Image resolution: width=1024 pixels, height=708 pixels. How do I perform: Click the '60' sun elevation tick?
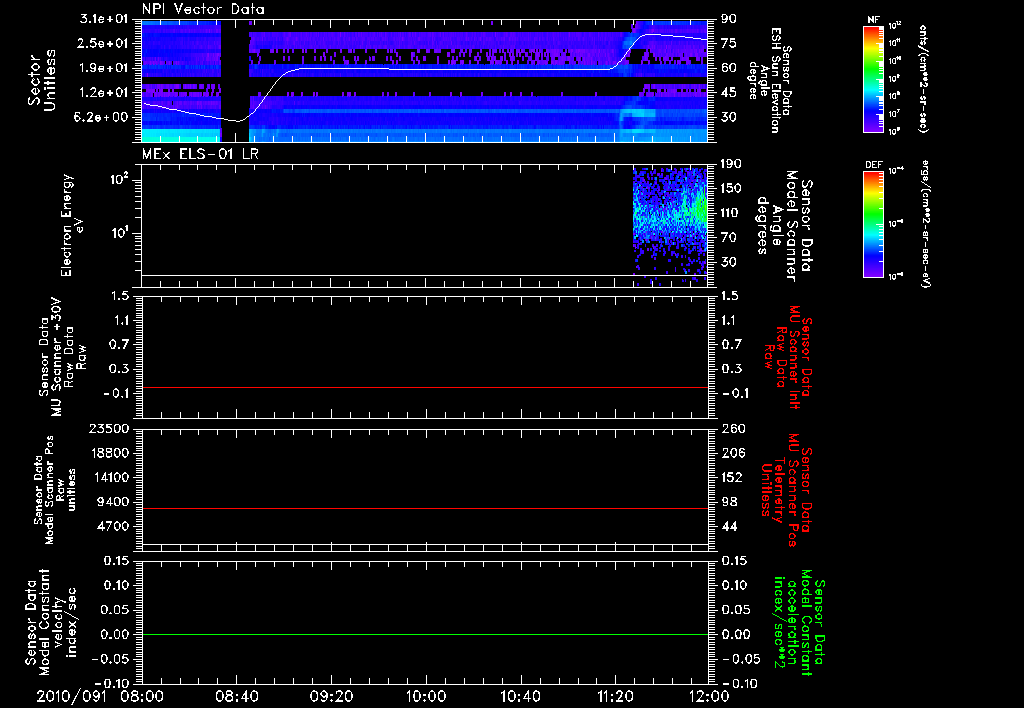tap(728, 68)
